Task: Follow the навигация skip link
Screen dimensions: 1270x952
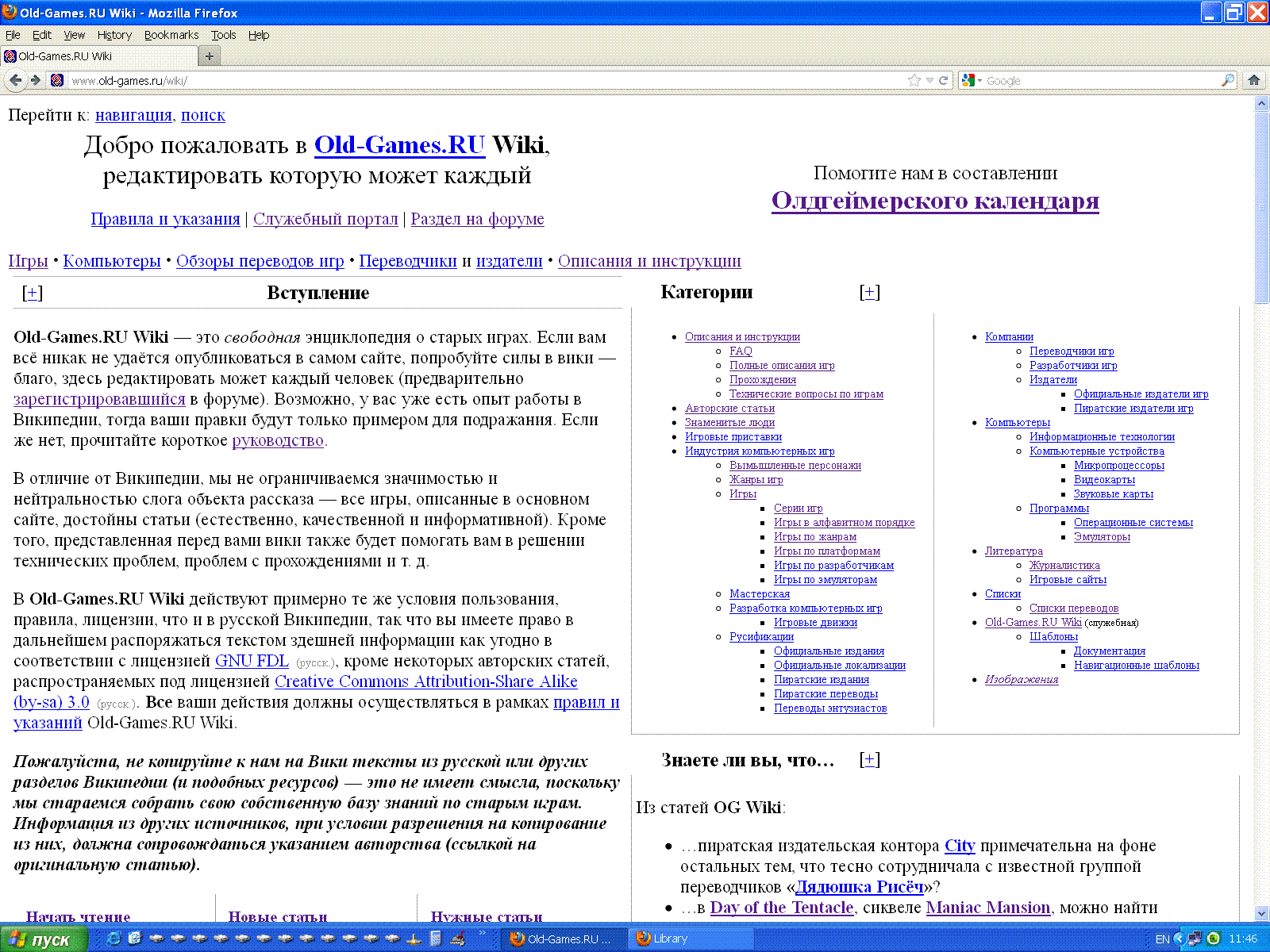Action: click(x=133, y=115)
